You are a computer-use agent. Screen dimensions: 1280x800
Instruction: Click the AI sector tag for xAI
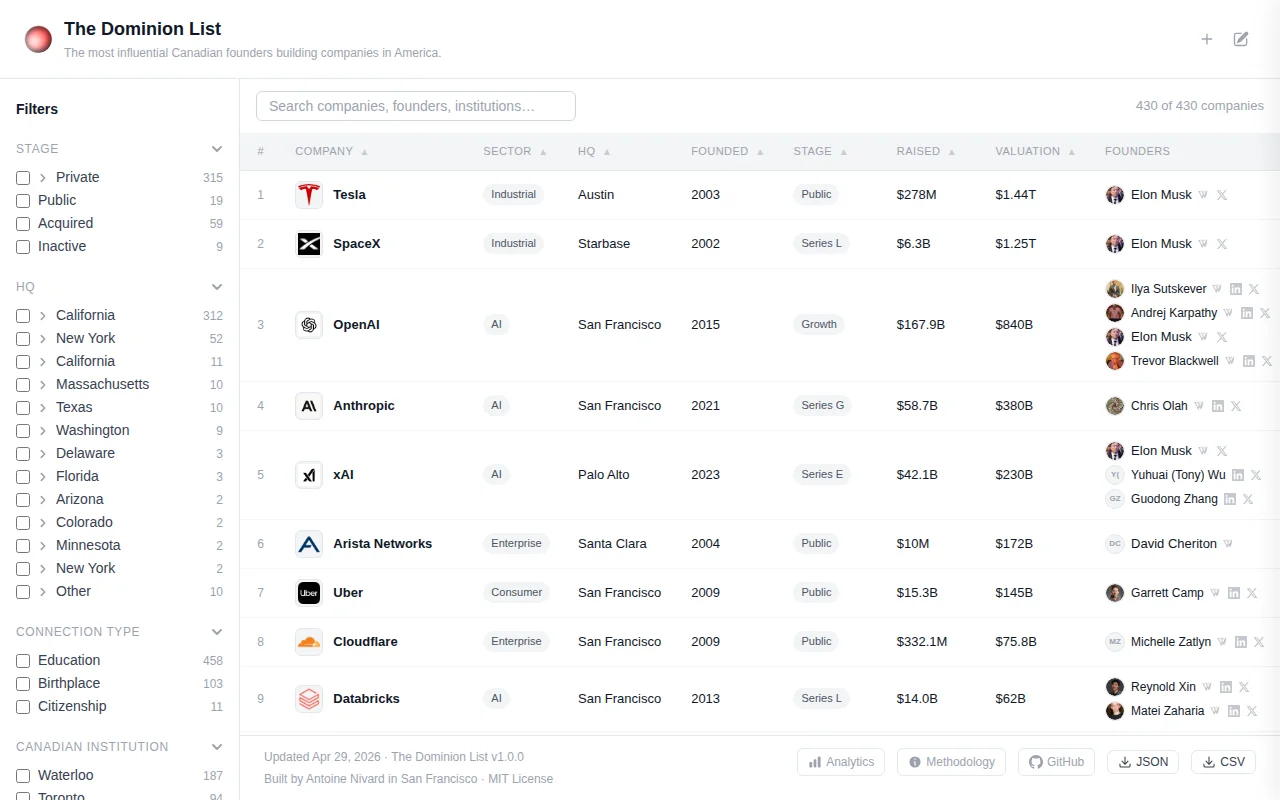click(x=496, y=475)
